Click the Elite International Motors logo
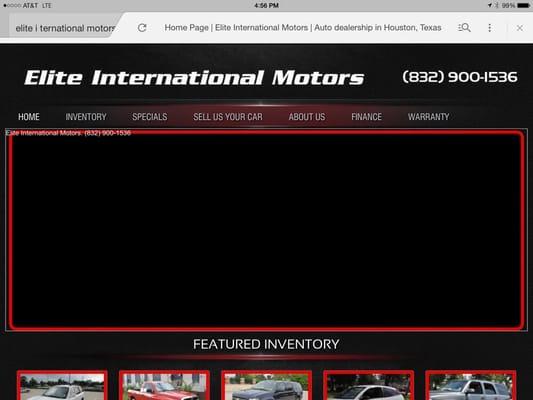Viewport: 533px width, 400px height. pos(194,77)
